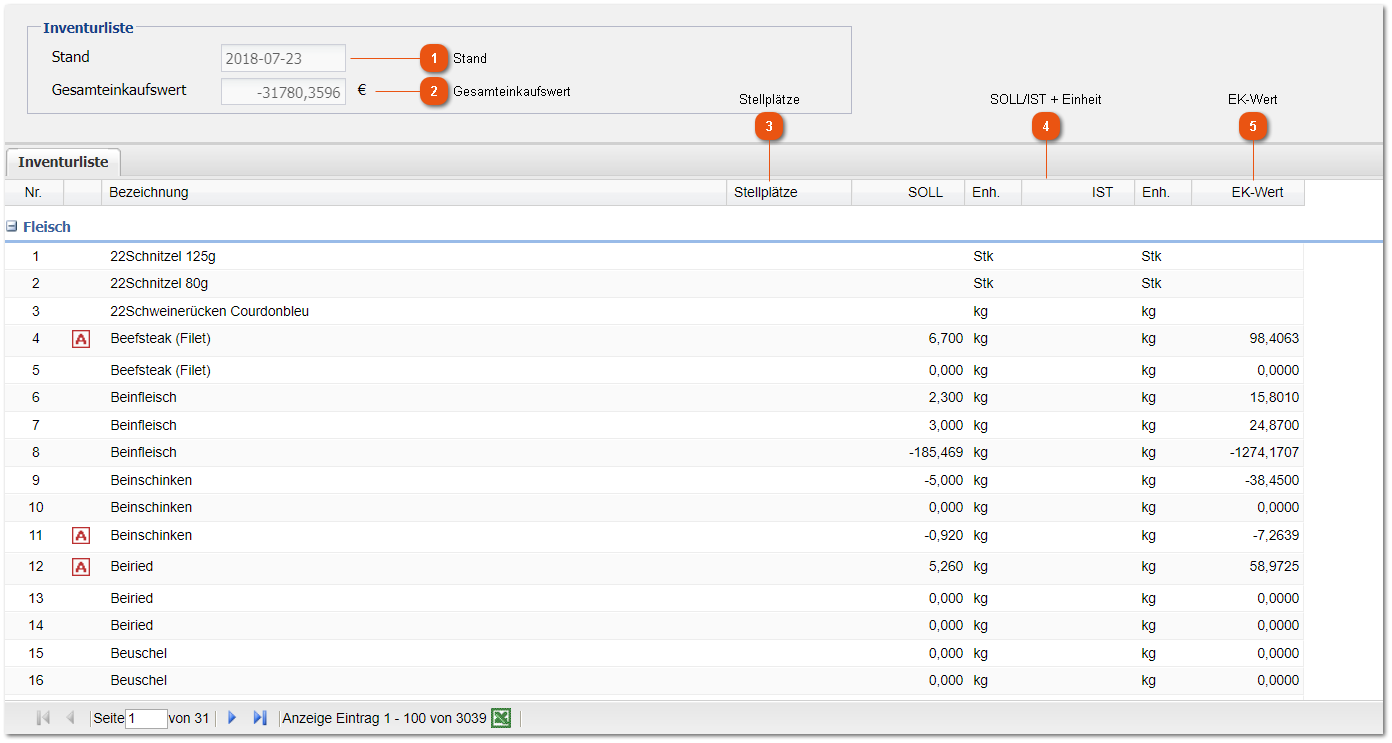Viewport: 1392px width, 743px height.
Task: Click the Stand date field
Action: click(x=283, y=58)
